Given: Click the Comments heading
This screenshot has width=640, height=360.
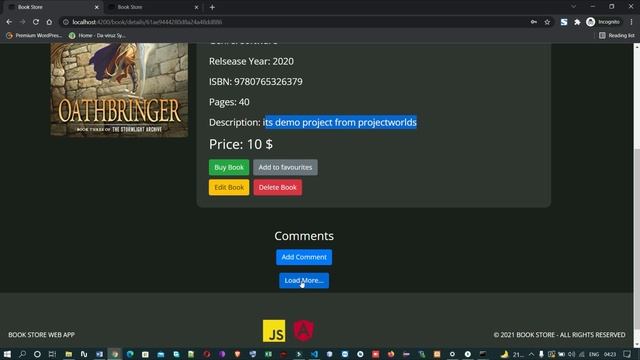Looking at the screenshot, I should (x=304, y=236).
